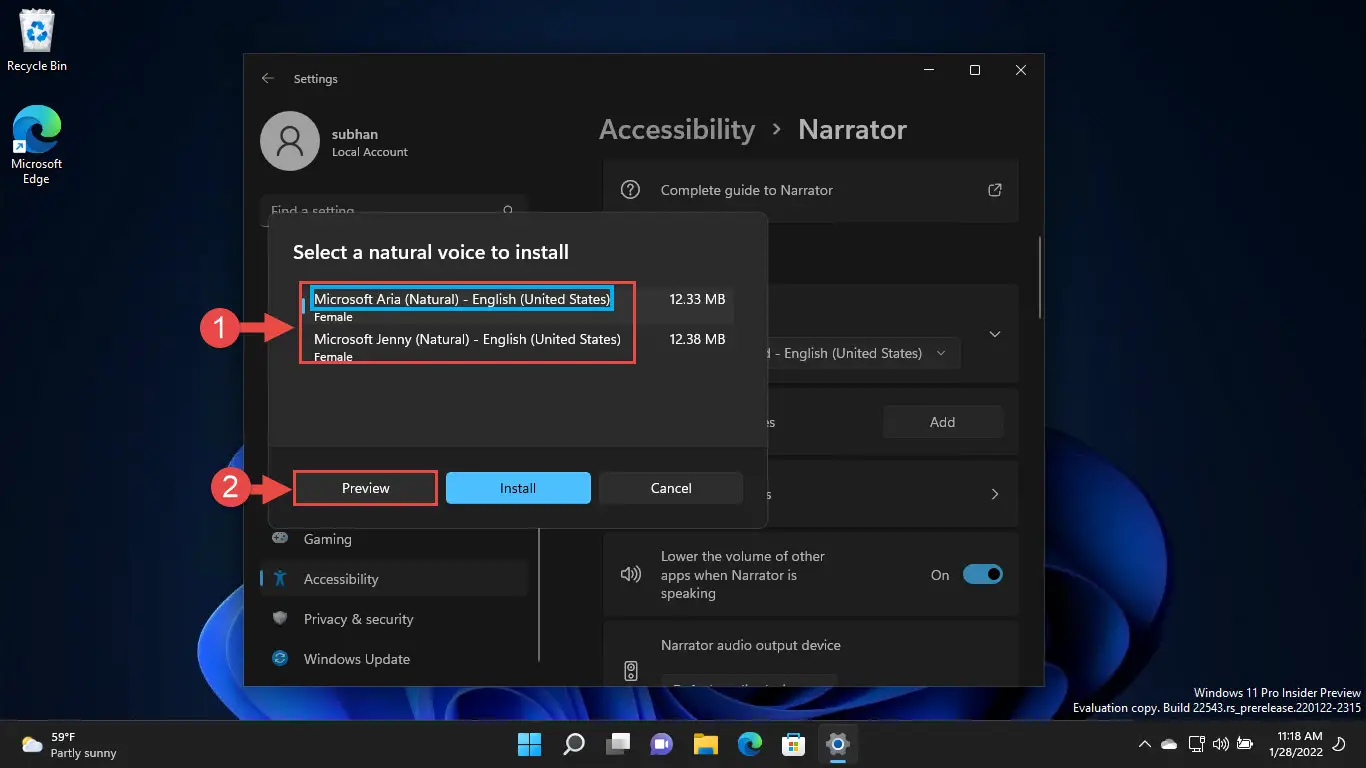Open Microsoft Store from the taskbar

pos(794,744)
